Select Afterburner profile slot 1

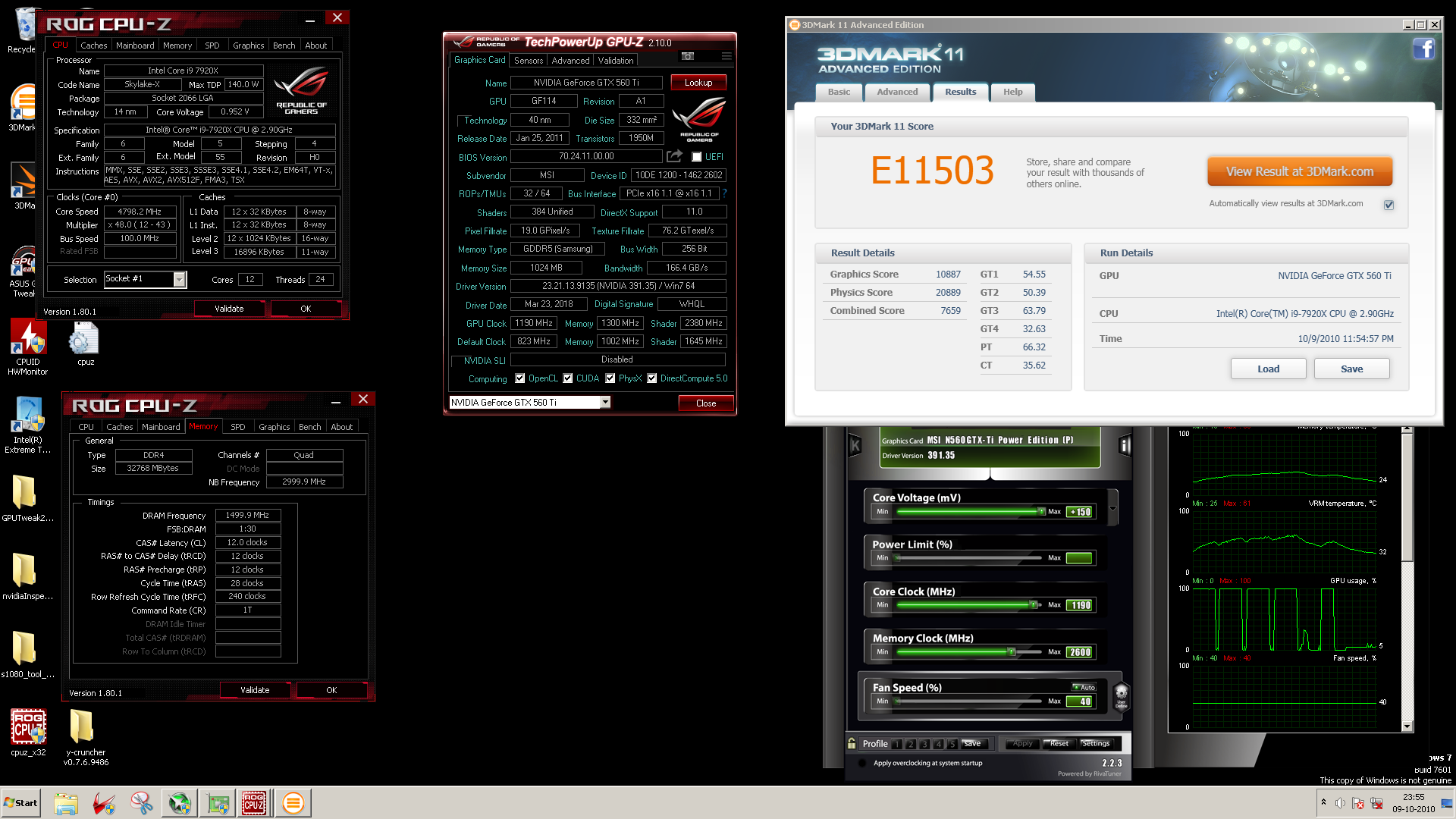tap(897, 744)
